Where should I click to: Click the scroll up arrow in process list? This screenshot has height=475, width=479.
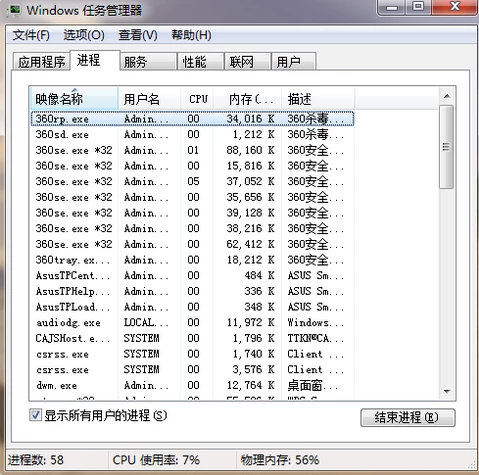tap(447, 96)
